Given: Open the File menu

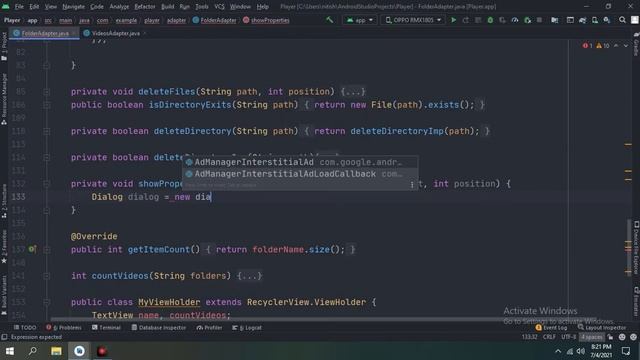Looking at the screenshot, I should (x=19, y=7).
